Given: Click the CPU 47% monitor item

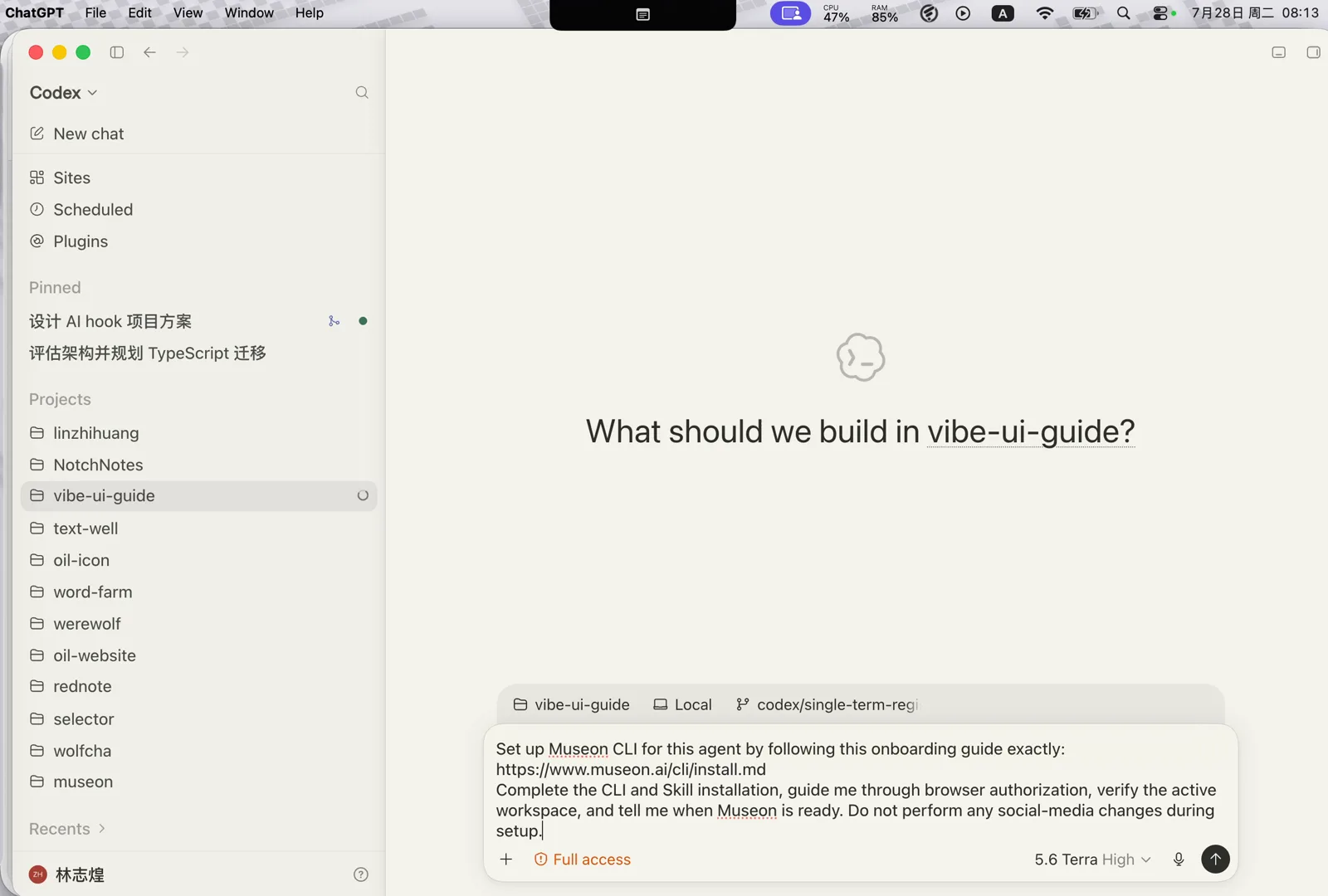Looking at the screenshot, I should pos(836,13).
